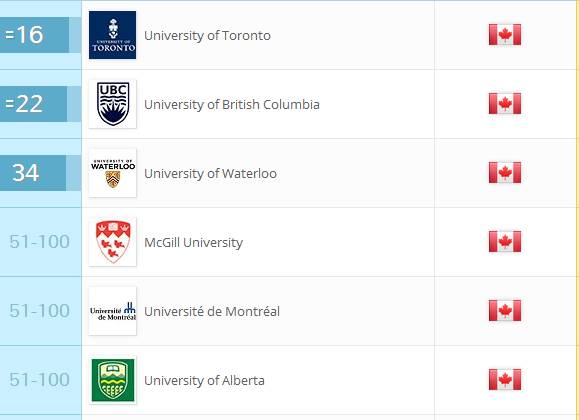Open the University of Alberta link
The height and width of the screenshot is (420, 579).
pos(204,380)
